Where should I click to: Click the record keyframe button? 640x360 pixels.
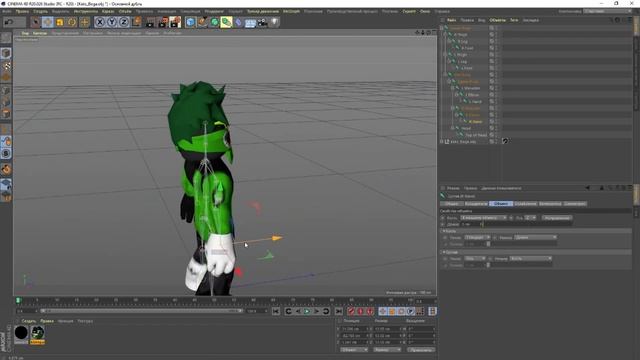click(351, 311)
